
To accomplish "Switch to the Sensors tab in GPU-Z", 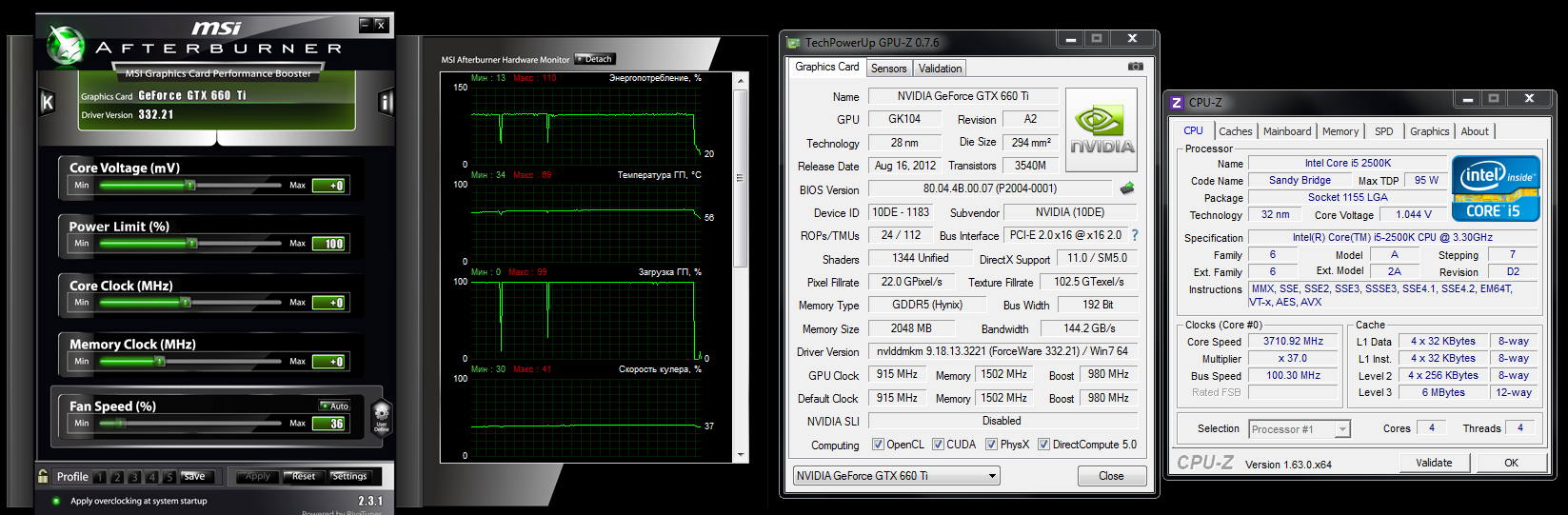I will [x=888, y=69].
